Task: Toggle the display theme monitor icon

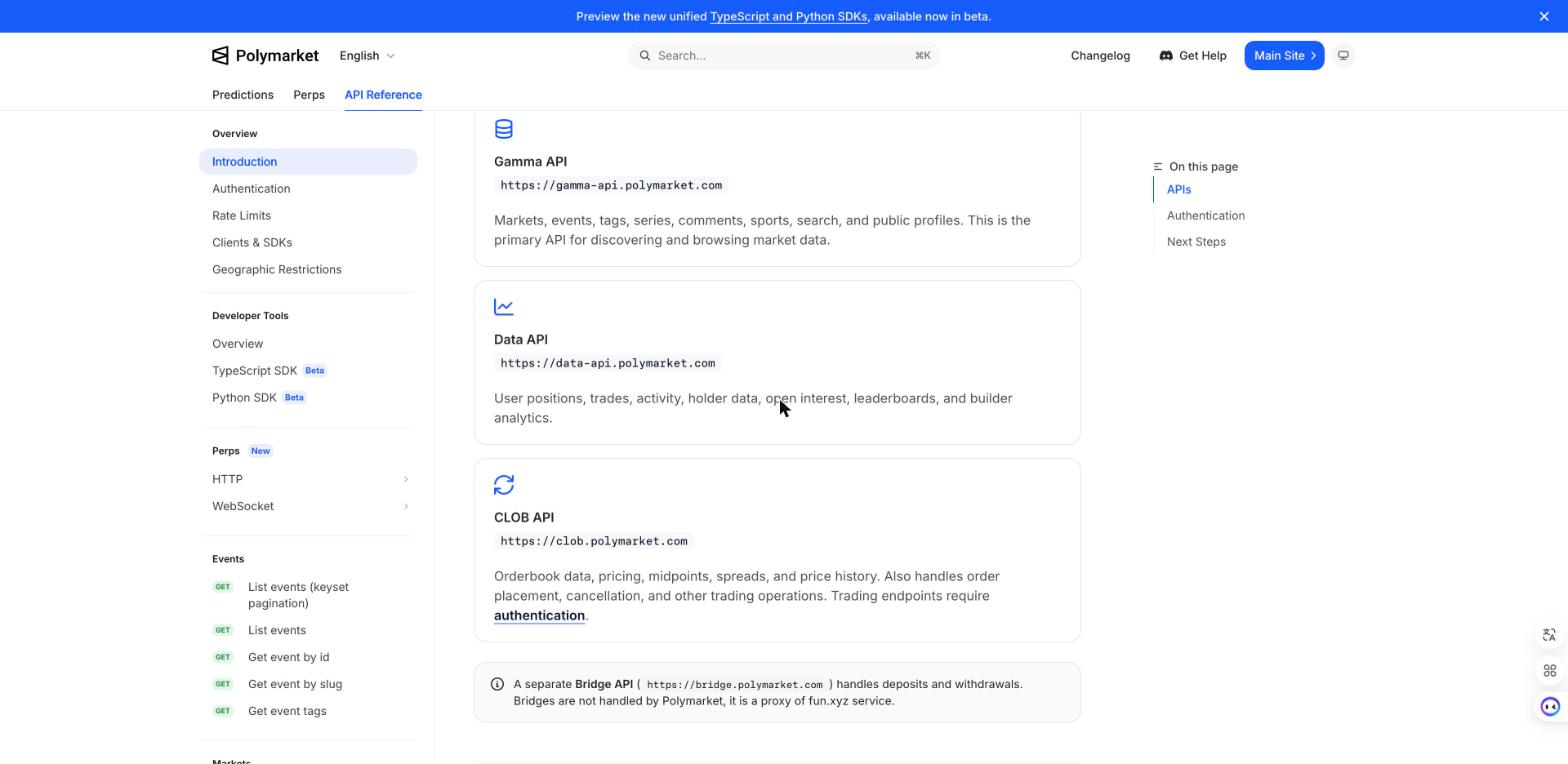Action: pyautogui.click(x=1343, y=56)
